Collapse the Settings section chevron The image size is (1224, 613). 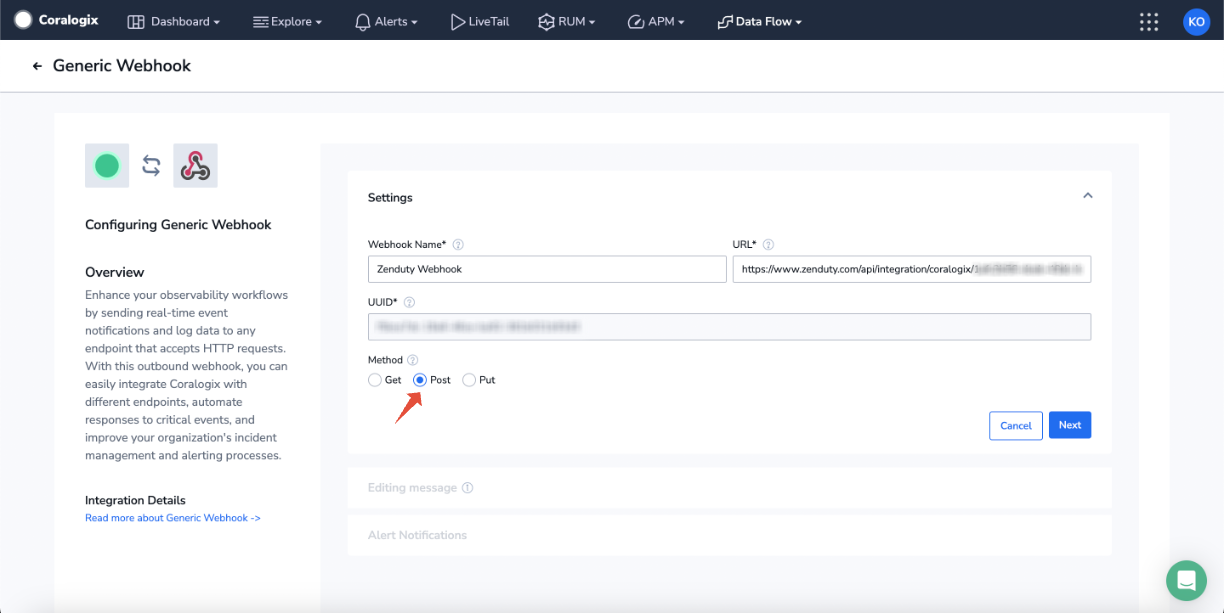tap(1088, 196)
